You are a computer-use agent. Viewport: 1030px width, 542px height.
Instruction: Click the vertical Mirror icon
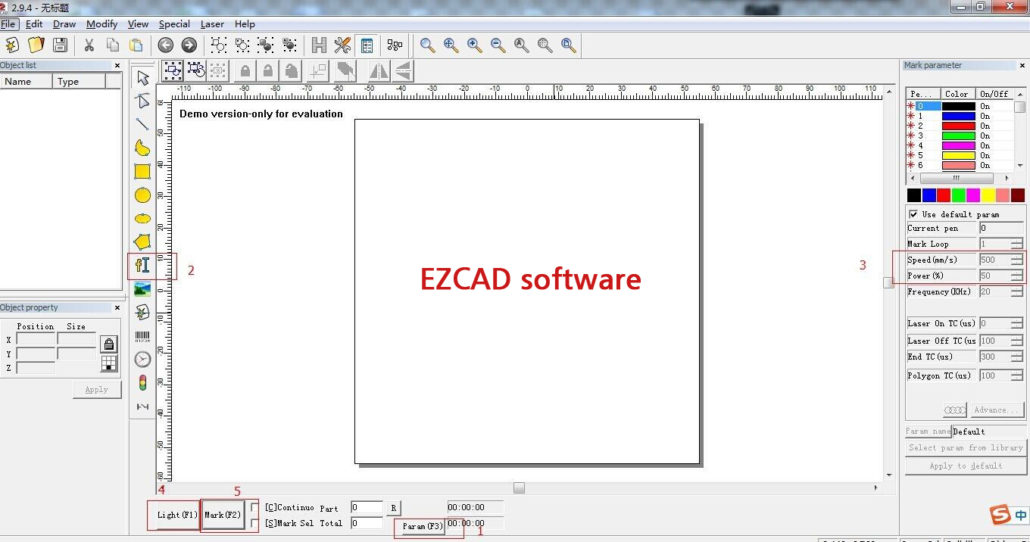pyautogui.click(x=403, y=70)
